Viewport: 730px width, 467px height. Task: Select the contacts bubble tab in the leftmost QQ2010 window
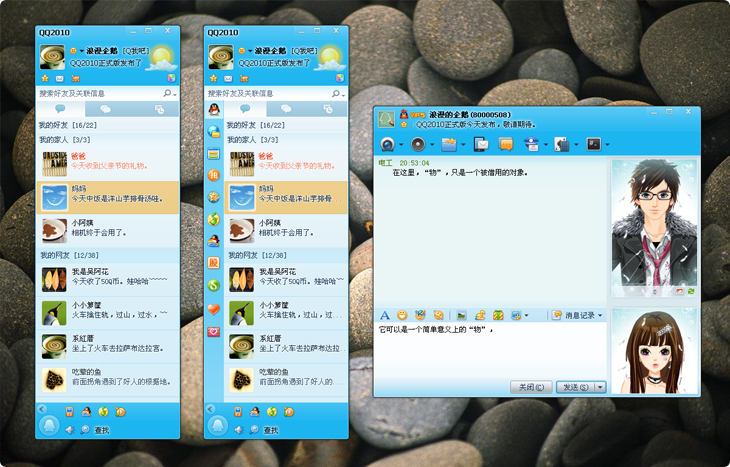coord(61,109)
